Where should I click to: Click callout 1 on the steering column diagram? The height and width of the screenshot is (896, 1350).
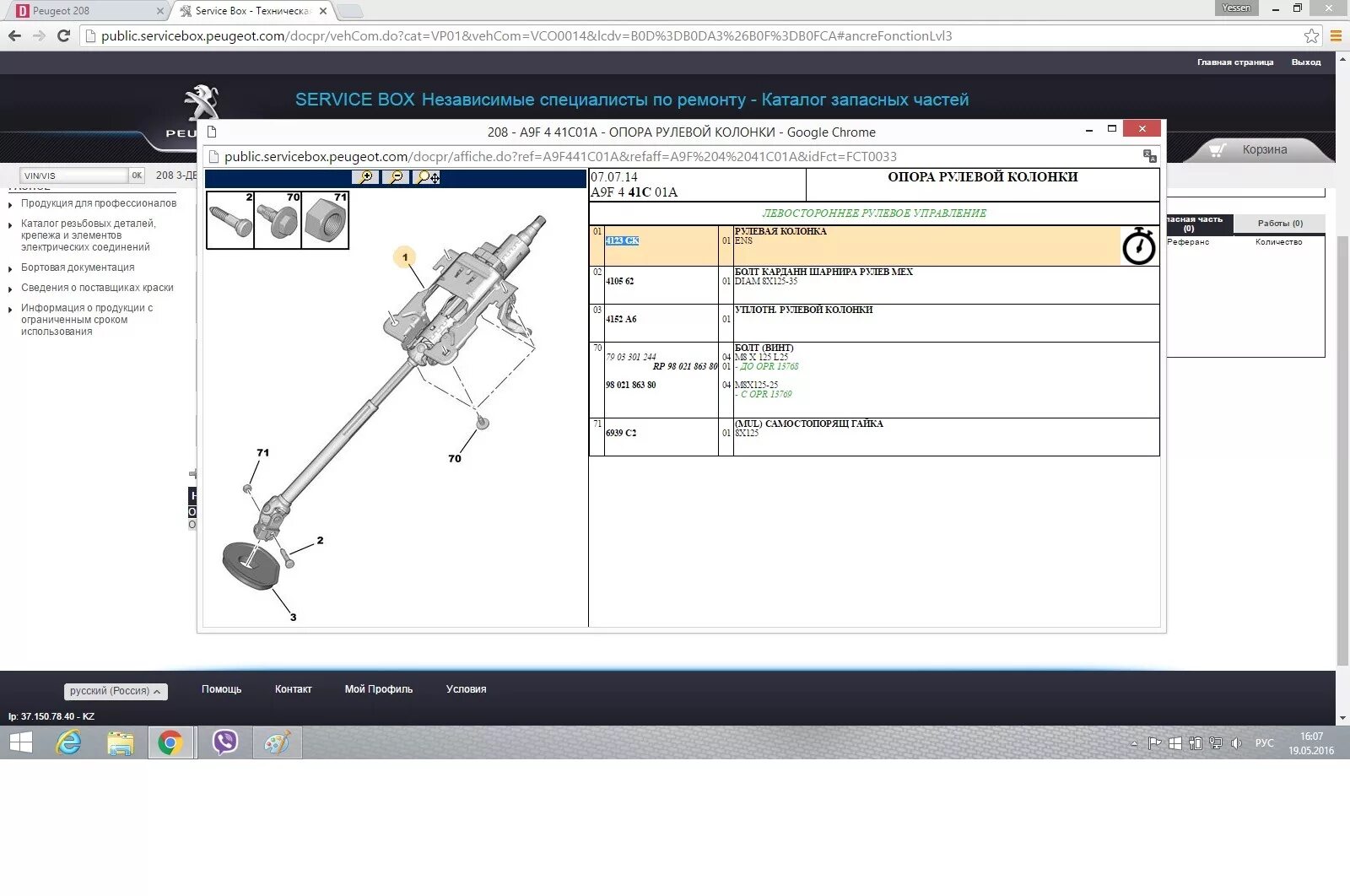405,257
